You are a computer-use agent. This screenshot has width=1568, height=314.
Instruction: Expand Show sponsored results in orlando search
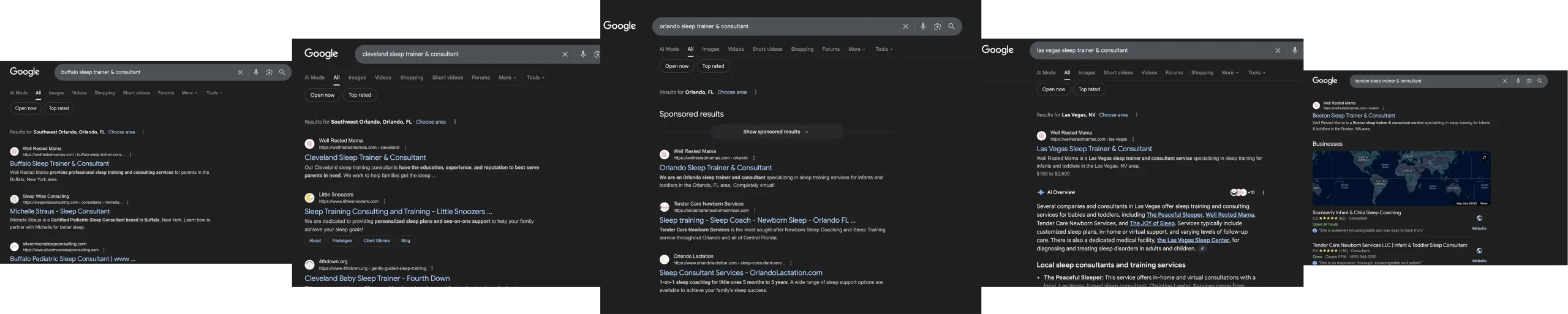(x=775, y=132)
